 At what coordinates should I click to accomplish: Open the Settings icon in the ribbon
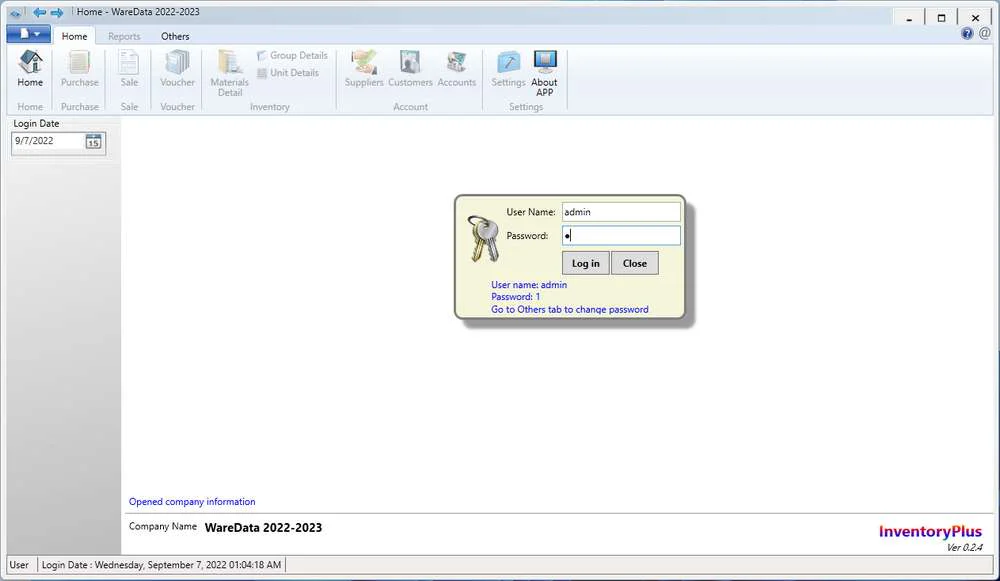(508, 68)
